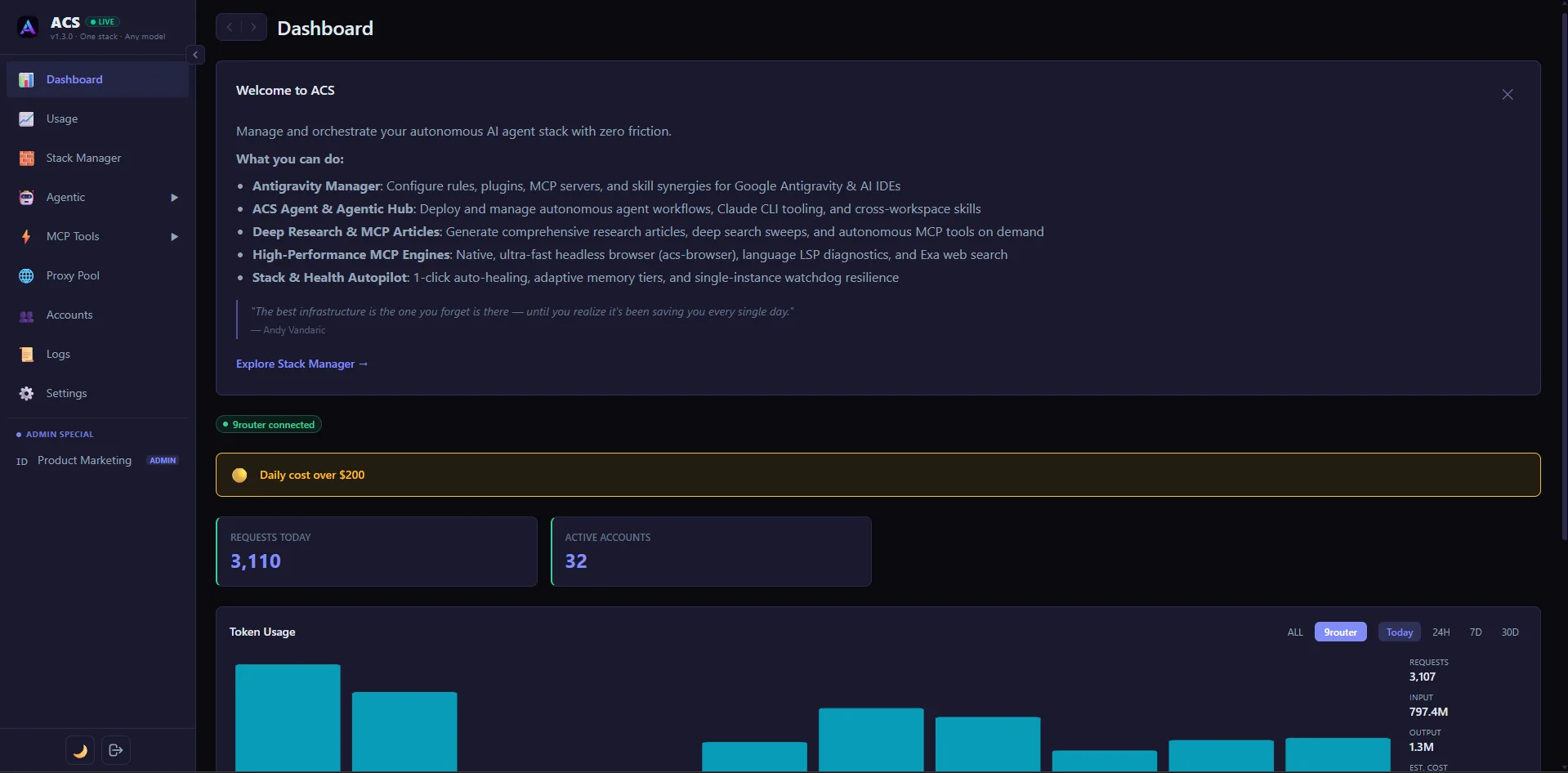Screen dimensions: 1568x773
Task: Click the page vertical scrollbar
Action: [1564, 278]
